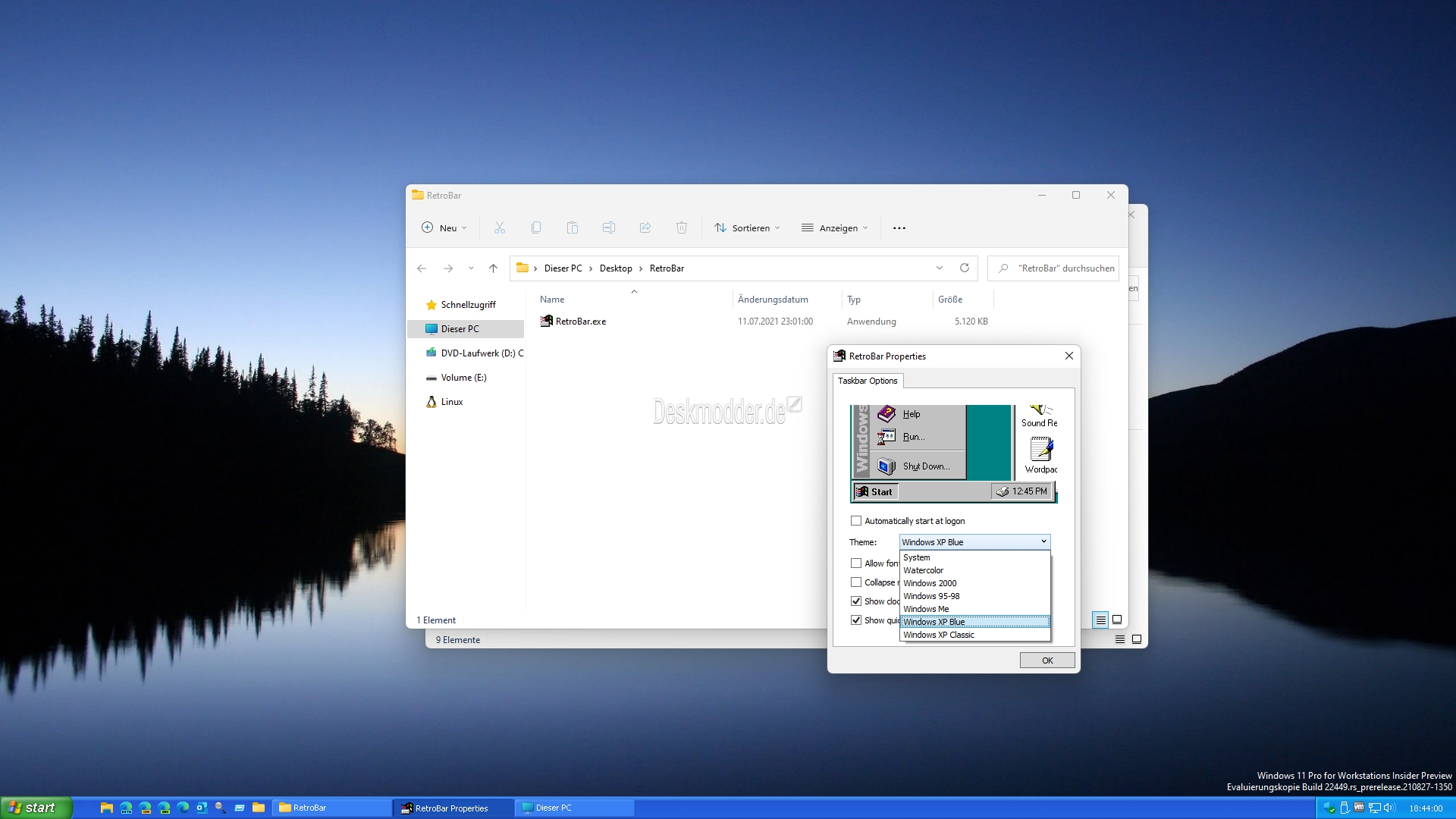Launch Edge Beta from quick launch
Screen dimensions: 1456x819
click(126, 808)
